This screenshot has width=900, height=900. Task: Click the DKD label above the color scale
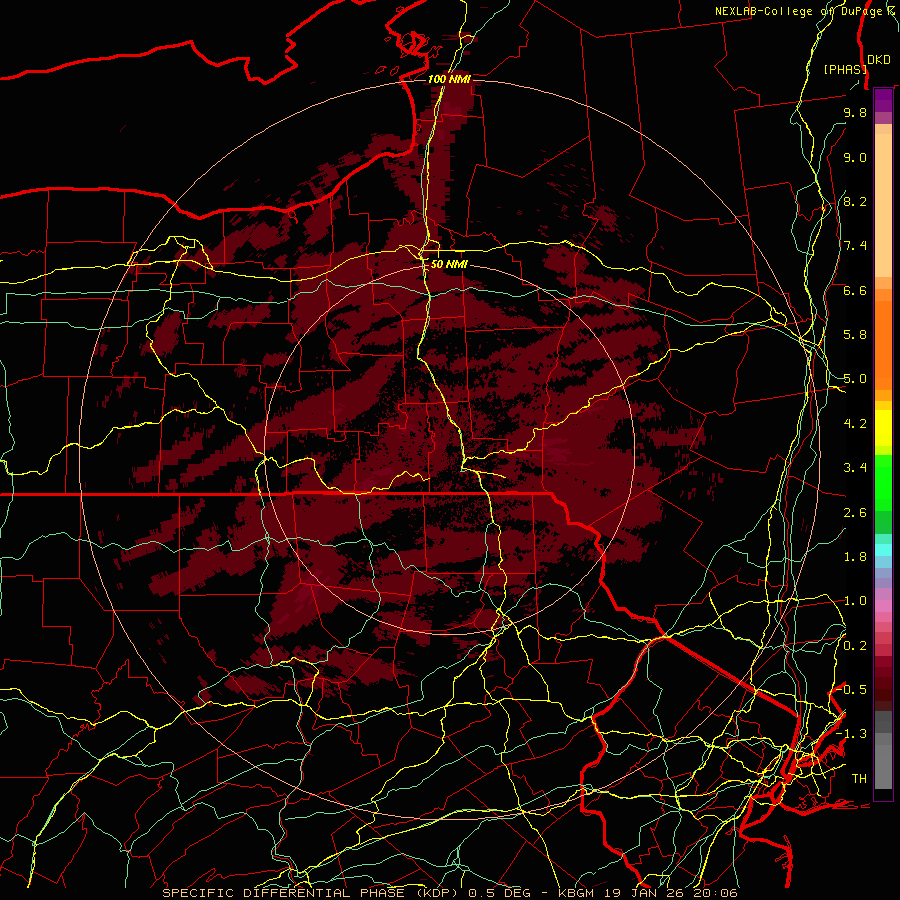(x=879, y=60)
